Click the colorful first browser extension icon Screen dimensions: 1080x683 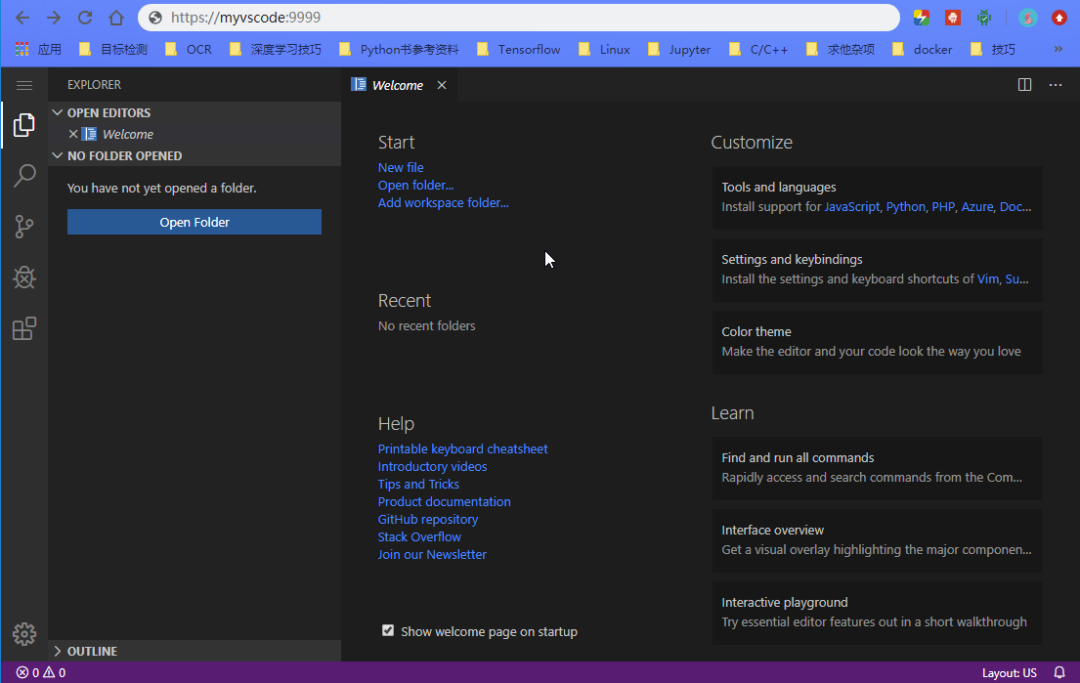(922, 18)
